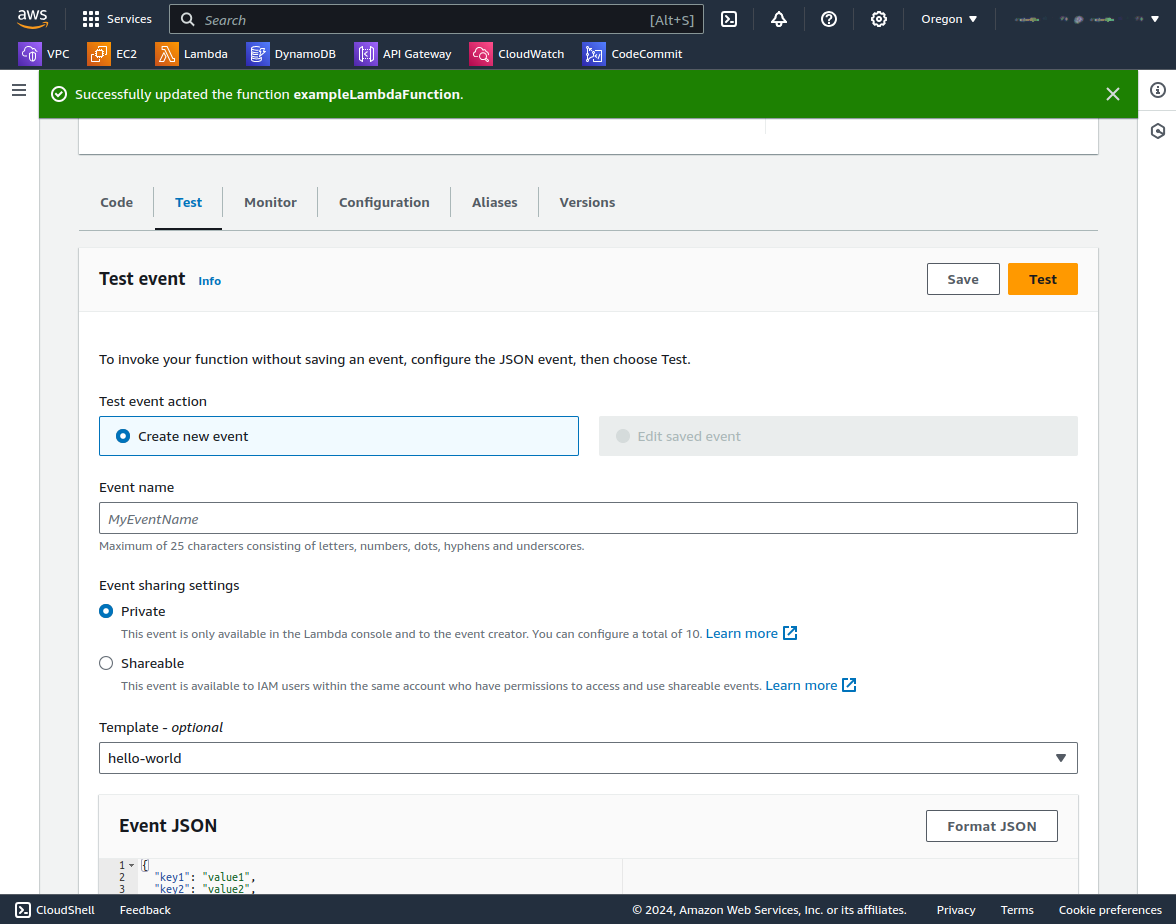The width and height of the screenshot is (1176, 924).
Task: Open the EC2 service shortcut
Action: 112,54
